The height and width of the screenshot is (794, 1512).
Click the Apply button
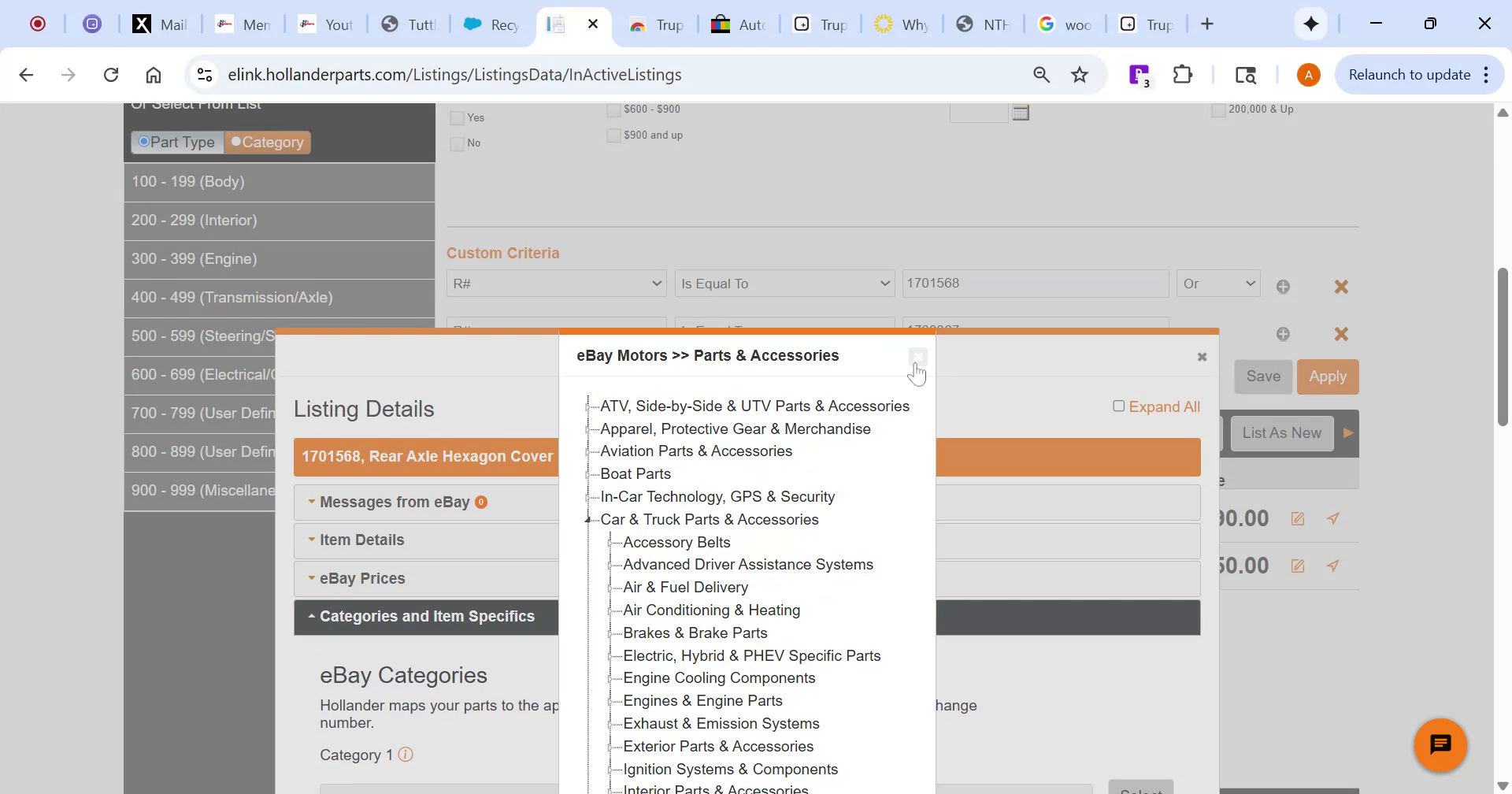tap(1327, 377)
